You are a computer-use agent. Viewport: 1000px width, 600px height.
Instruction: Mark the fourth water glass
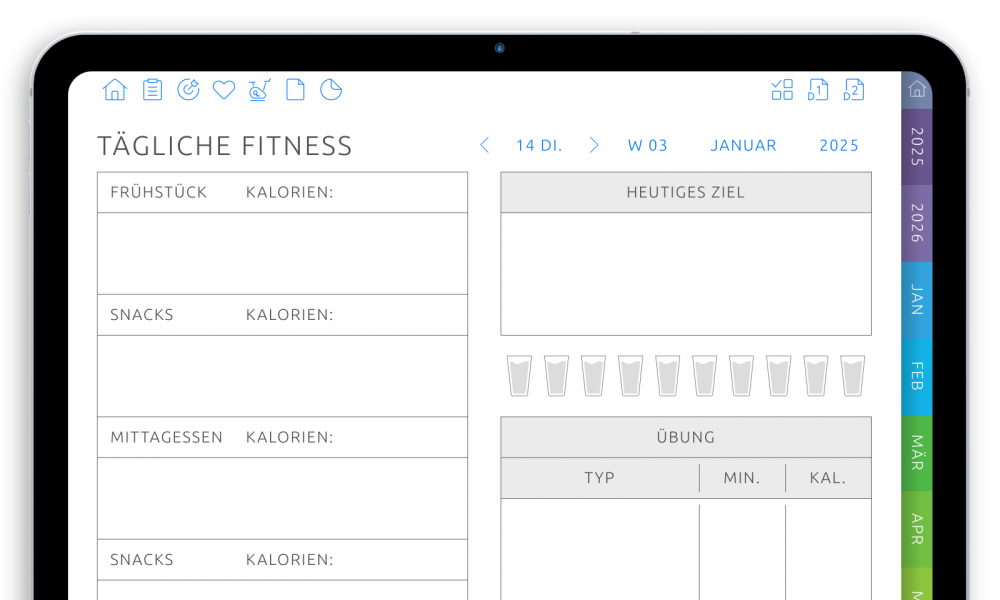point(630,376)
